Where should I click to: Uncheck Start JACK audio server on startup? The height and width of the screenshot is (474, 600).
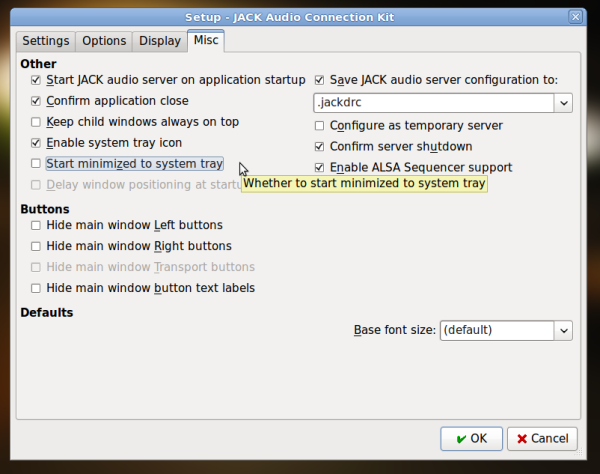coord(36,80)
